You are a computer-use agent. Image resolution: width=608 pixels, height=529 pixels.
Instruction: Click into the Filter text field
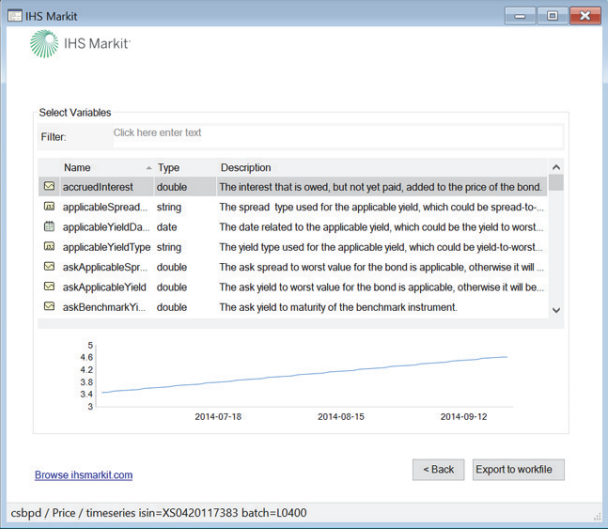coord(338,137)
